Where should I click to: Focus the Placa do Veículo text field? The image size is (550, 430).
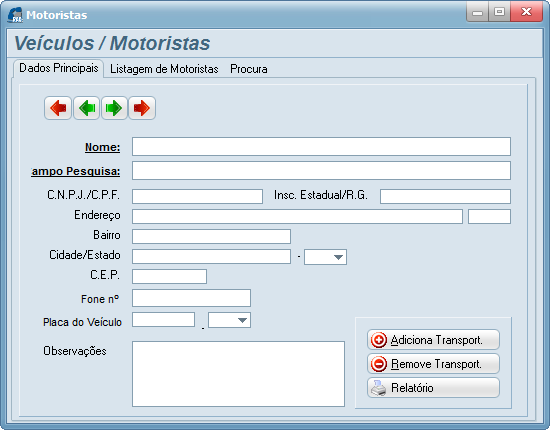163,320
